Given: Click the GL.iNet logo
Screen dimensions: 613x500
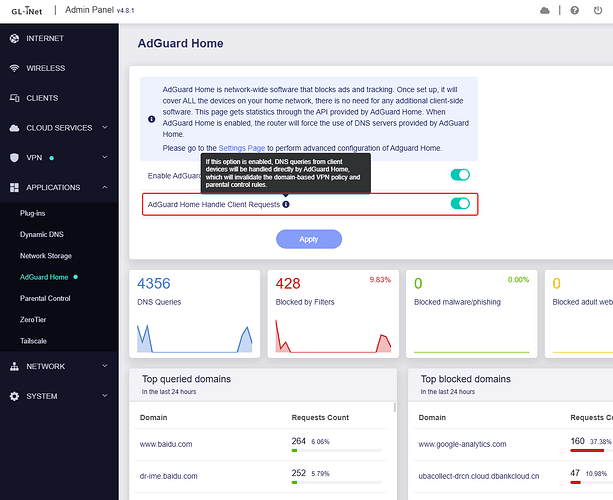Looking at the screenshot, I should (32, 10).
